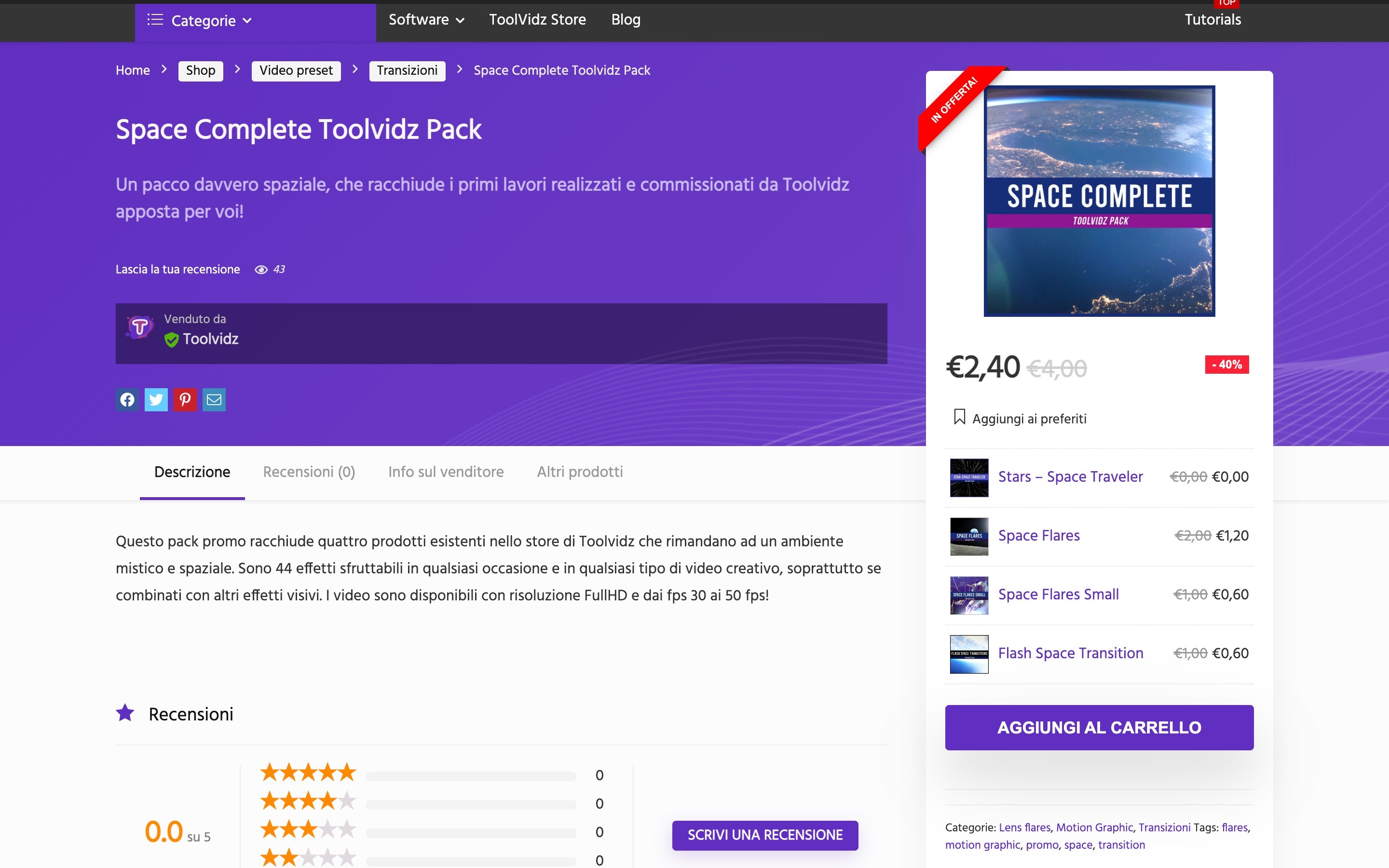
Task: Share the product on Pinterest
Action: [x=185, y=400]
